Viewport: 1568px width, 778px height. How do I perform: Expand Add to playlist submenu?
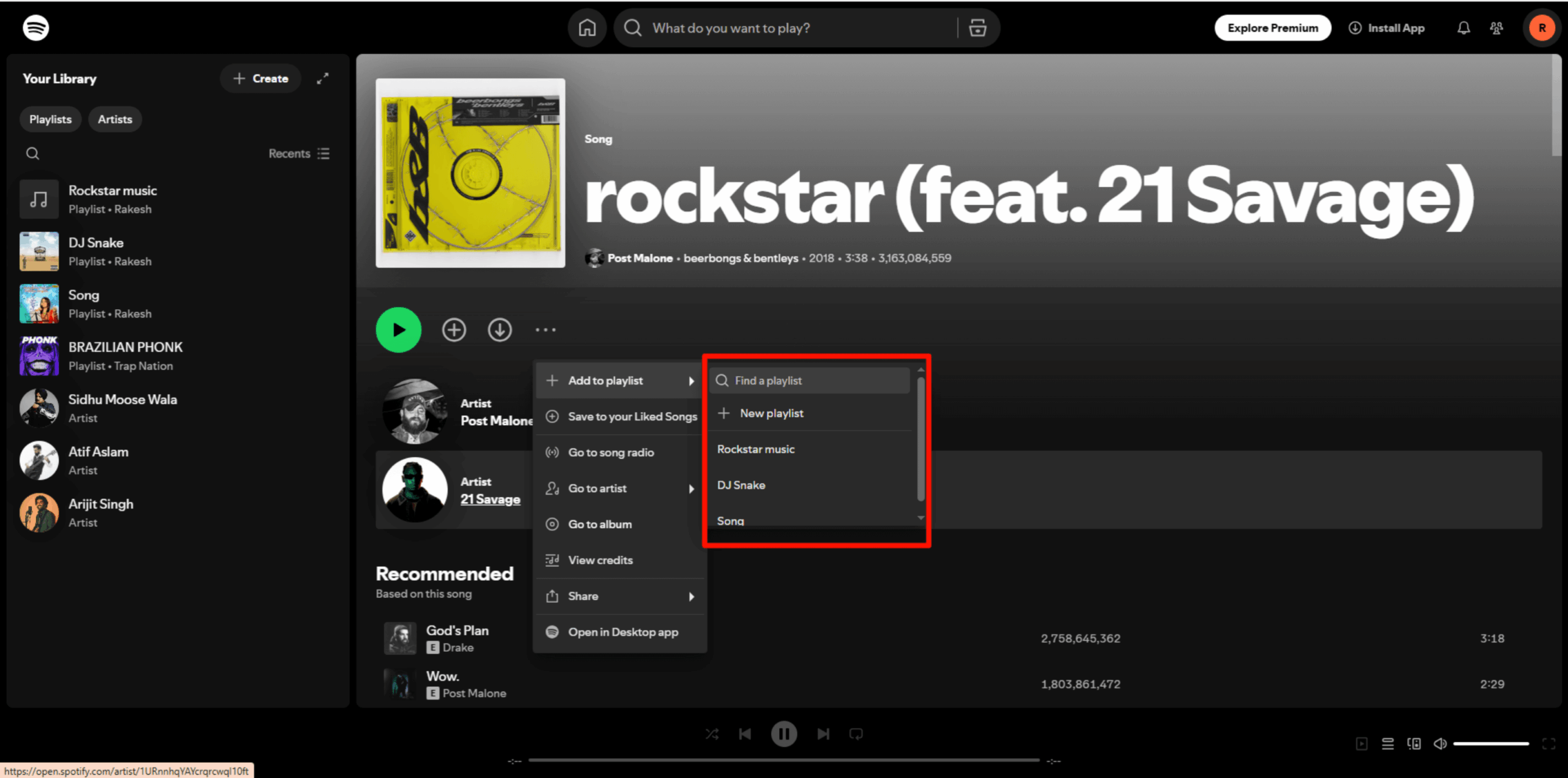tap(620, 381)
